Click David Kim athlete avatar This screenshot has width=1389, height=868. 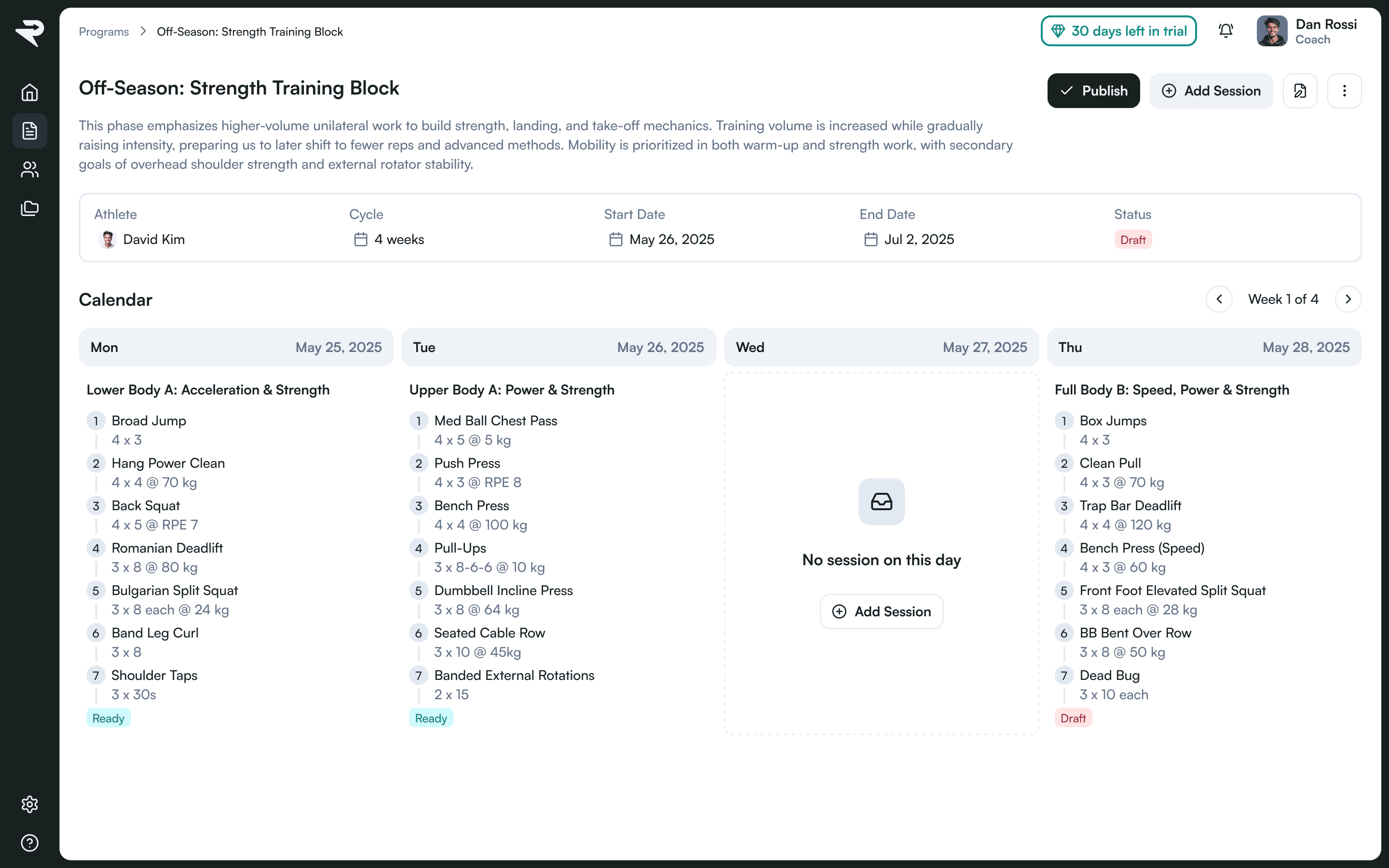tap(108, 239)
